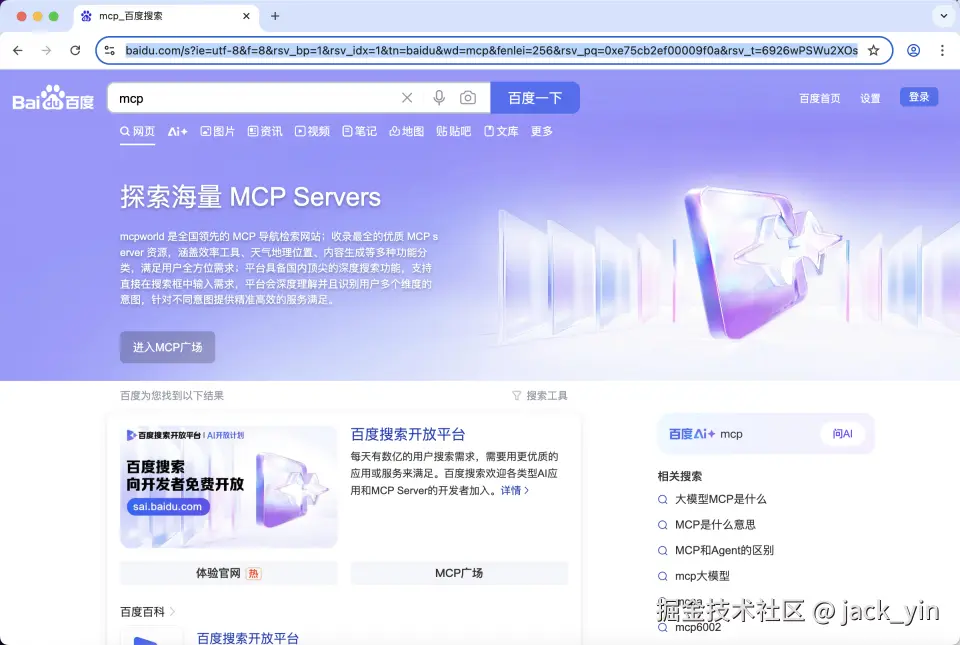
Task: Click the browser back arrow
Action: [18, 50]
